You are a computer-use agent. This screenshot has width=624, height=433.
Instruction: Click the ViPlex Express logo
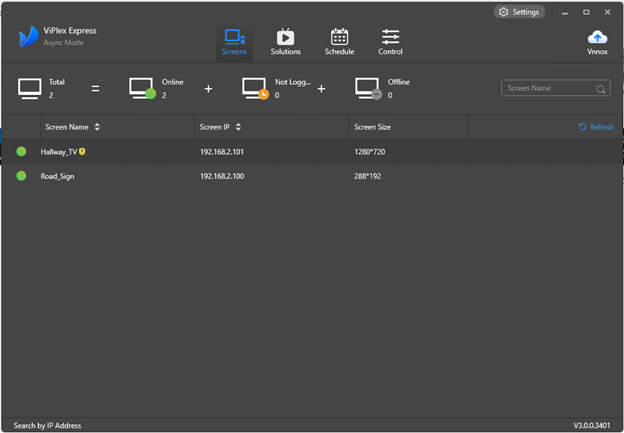pos(28,38)
